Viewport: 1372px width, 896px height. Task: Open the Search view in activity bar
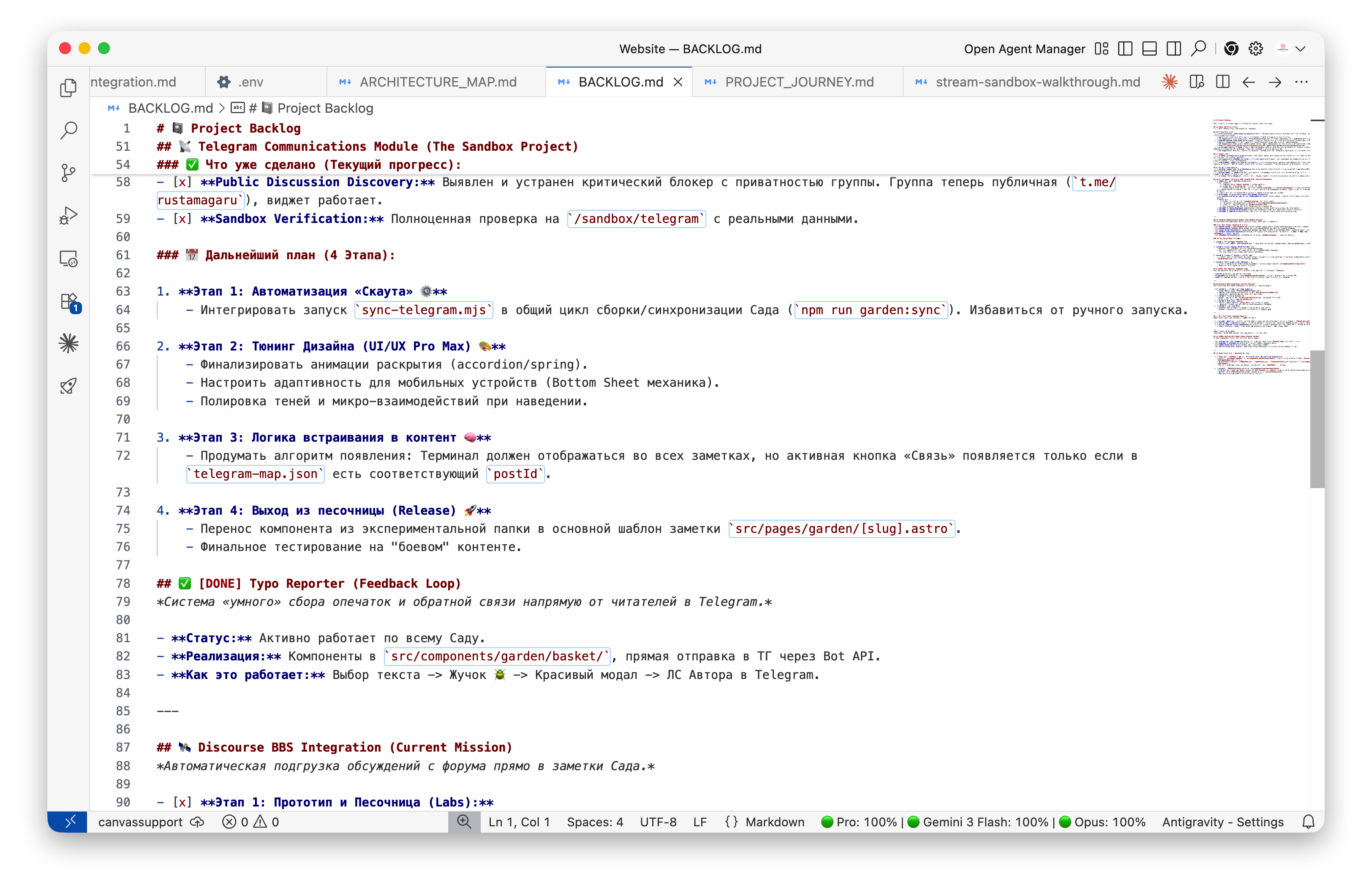click(x=68, y=130)
